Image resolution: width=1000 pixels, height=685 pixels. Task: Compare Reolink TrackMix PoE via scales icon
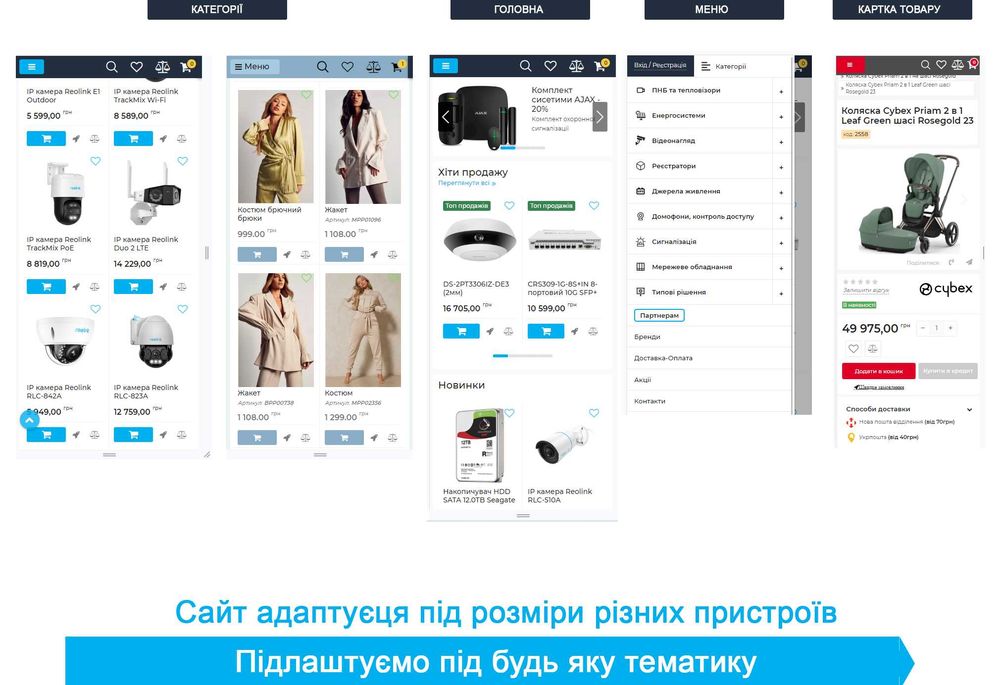pos(94,286)
